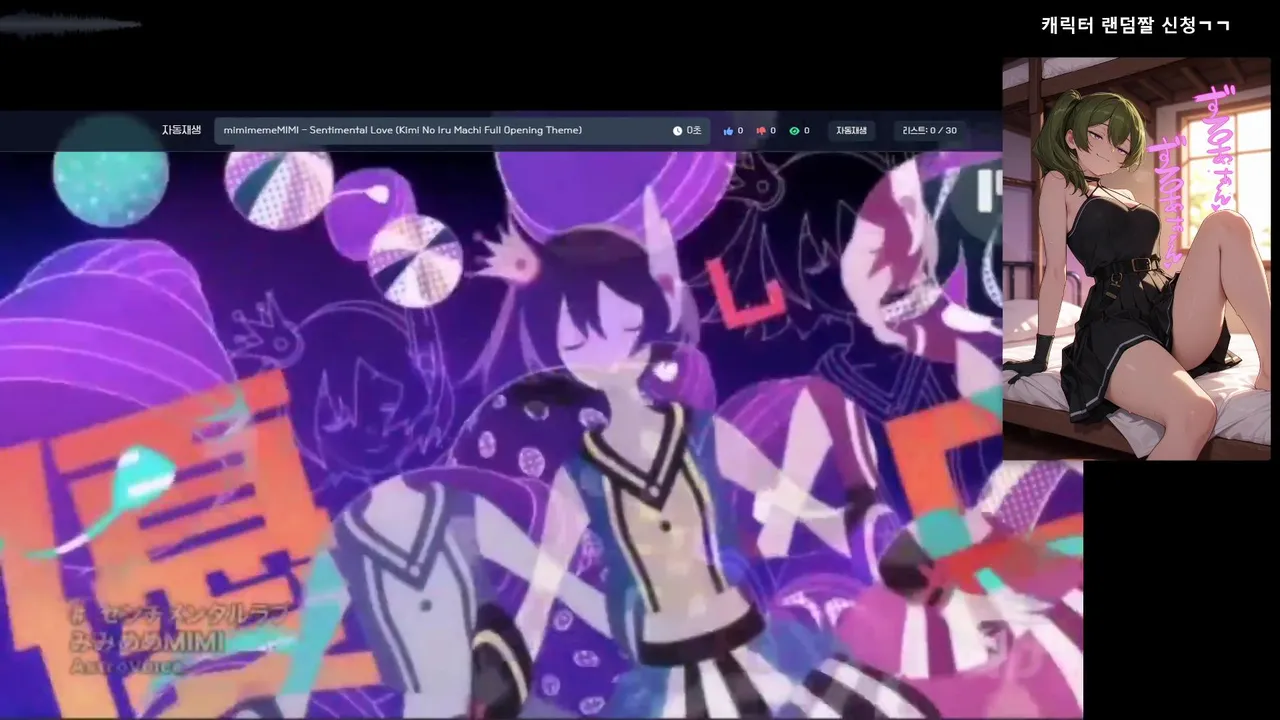Screen dimensions: 1280x720
Task: Click the song title mimimemeMIMI - Sentimental Love
Action: (x=402, y=130)
